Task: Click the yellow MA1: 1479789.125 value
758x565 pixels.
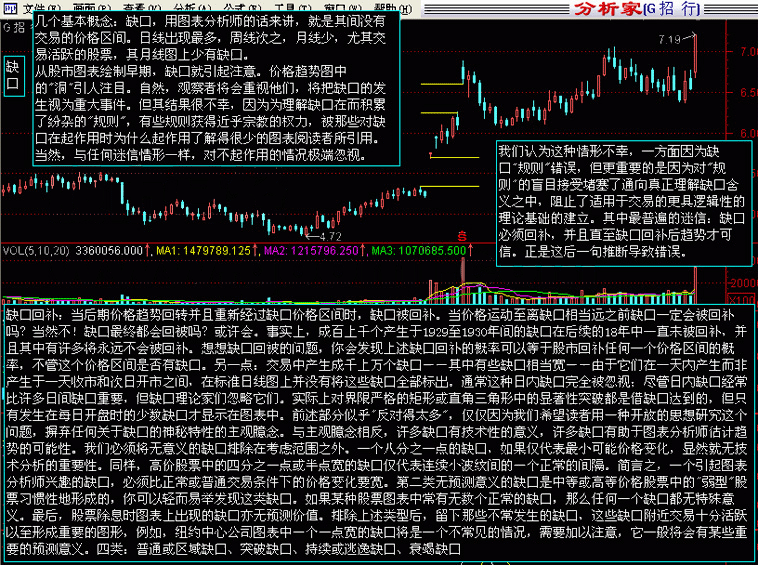Action: click(x=204, y=250)
